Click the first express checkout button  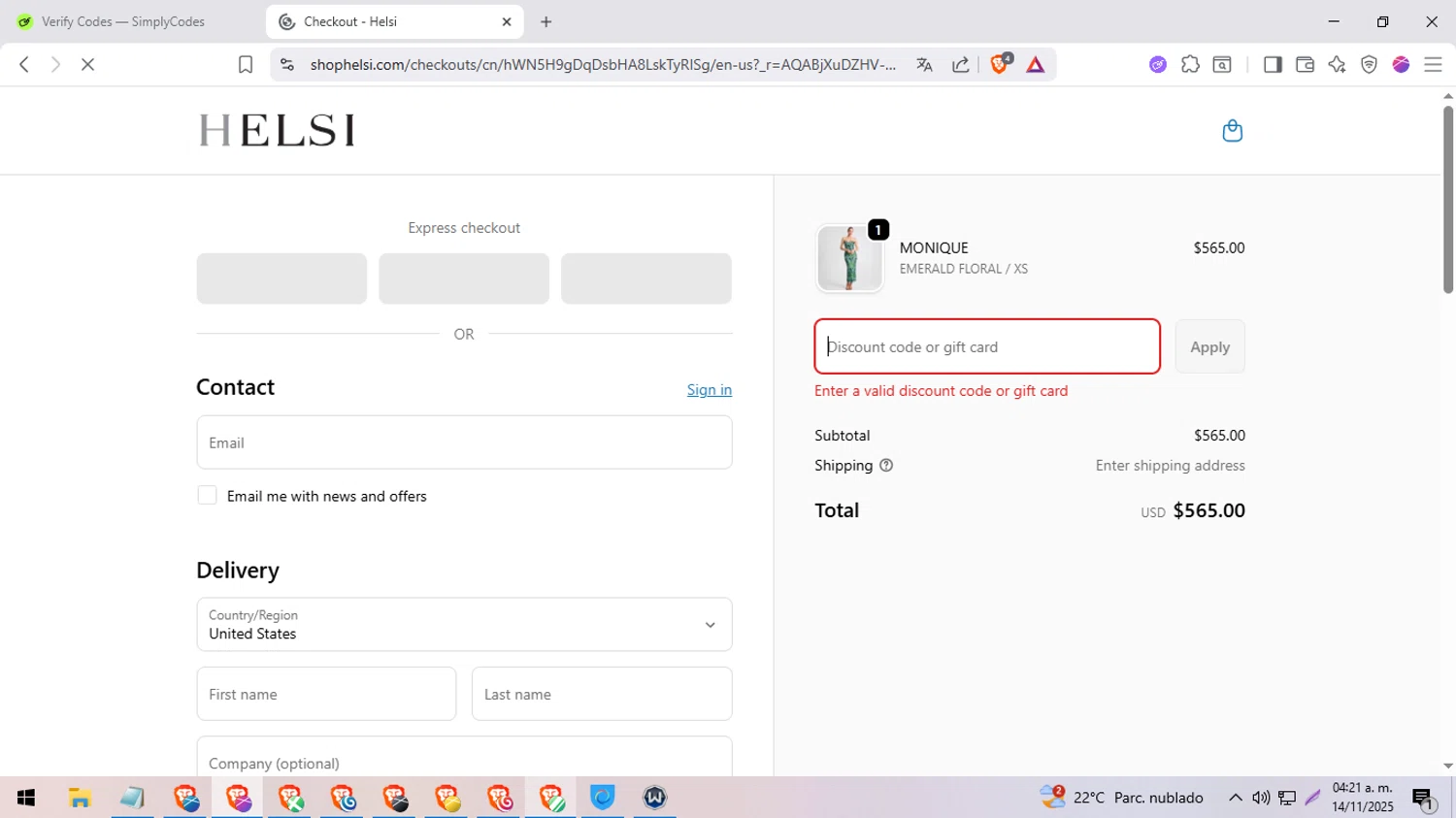(281, 278)
